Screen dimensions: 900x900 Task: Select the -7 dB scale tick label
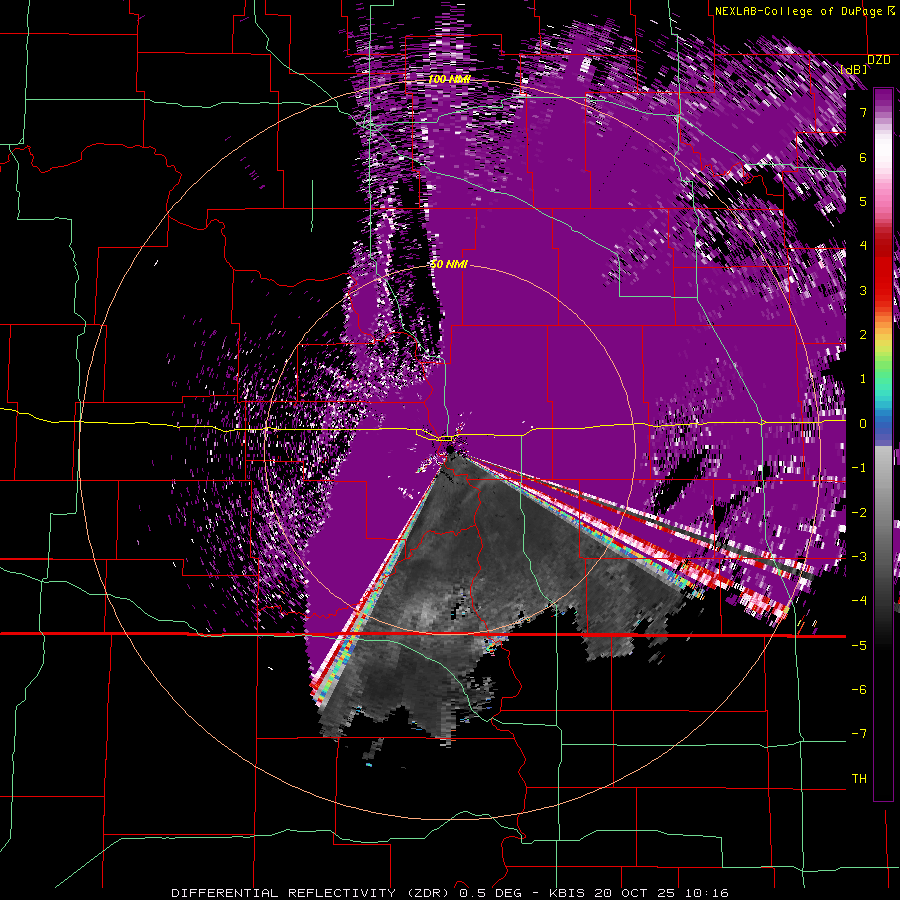(x=859, y=734)
